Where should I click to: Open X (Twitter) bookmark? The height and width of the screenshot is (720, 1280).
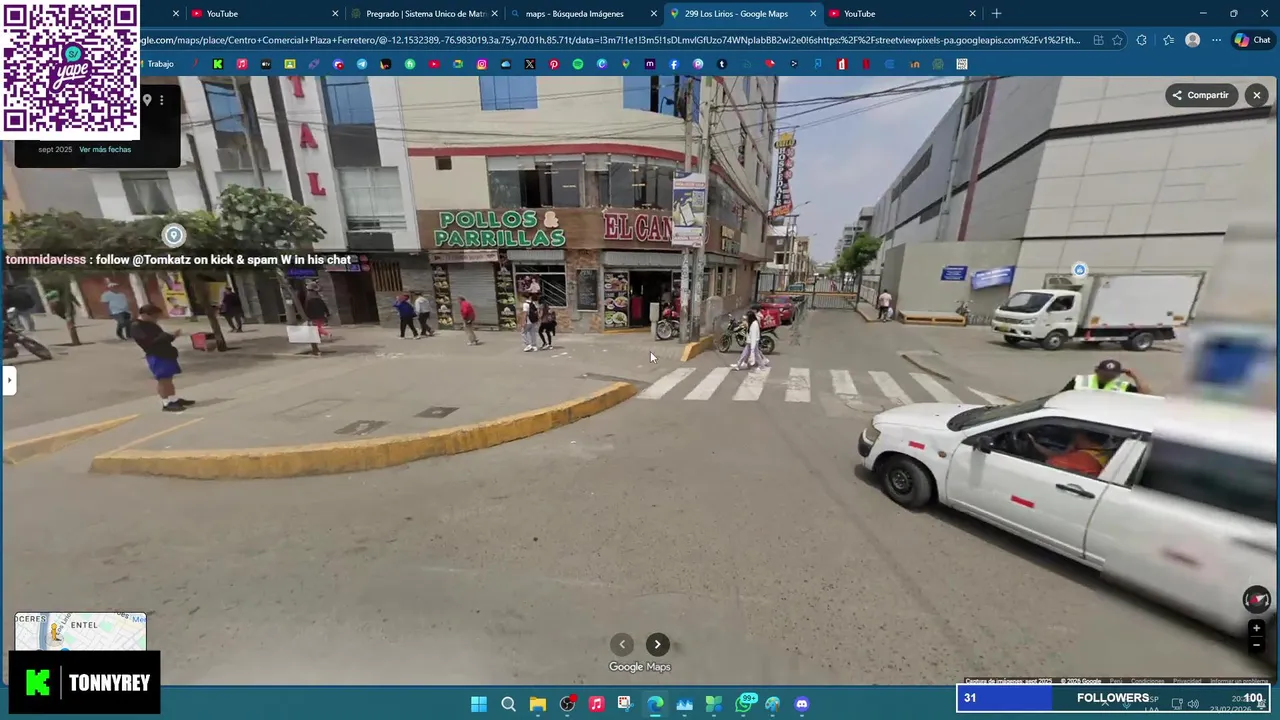(530, 64)
